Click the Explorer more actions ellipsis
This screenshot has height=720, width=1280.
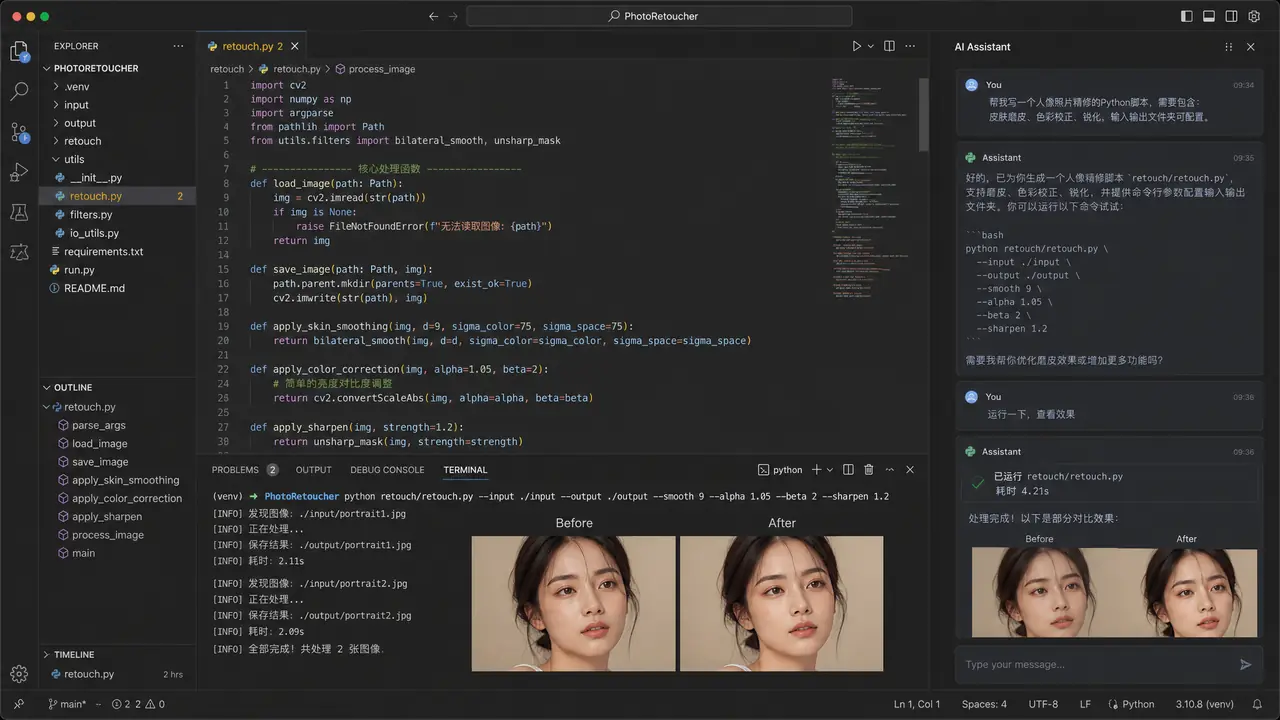(x=178, y=46)
